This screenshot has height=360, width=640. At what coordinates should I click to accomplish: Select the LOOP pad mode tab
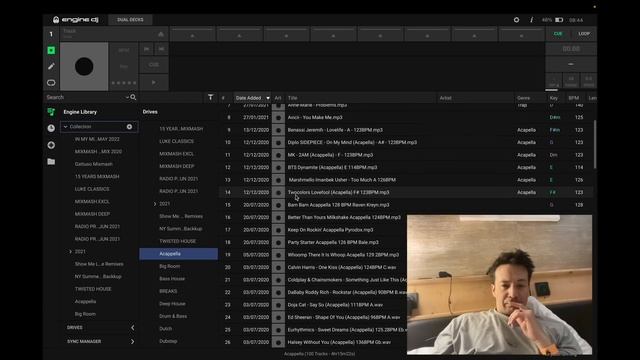[x=584, y=34]
